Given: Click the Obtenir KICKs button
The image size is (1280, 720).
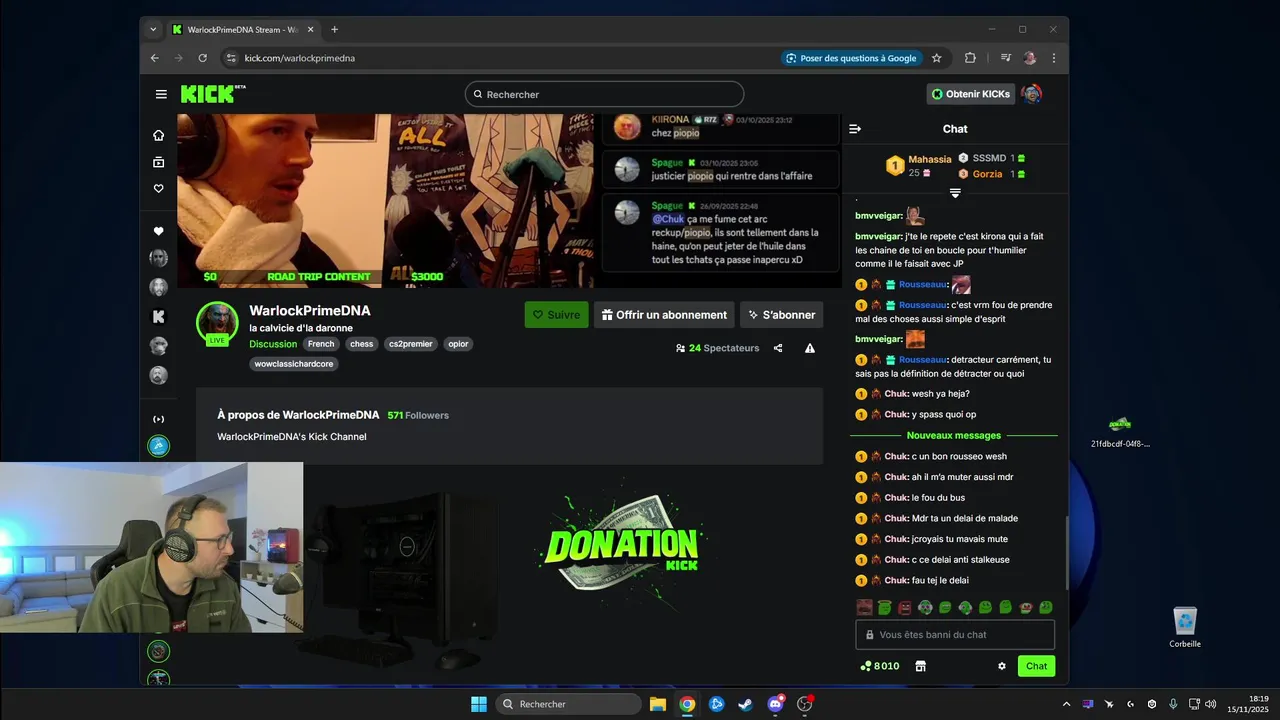Looking at the screenshot, I should (x=971, y=94).
